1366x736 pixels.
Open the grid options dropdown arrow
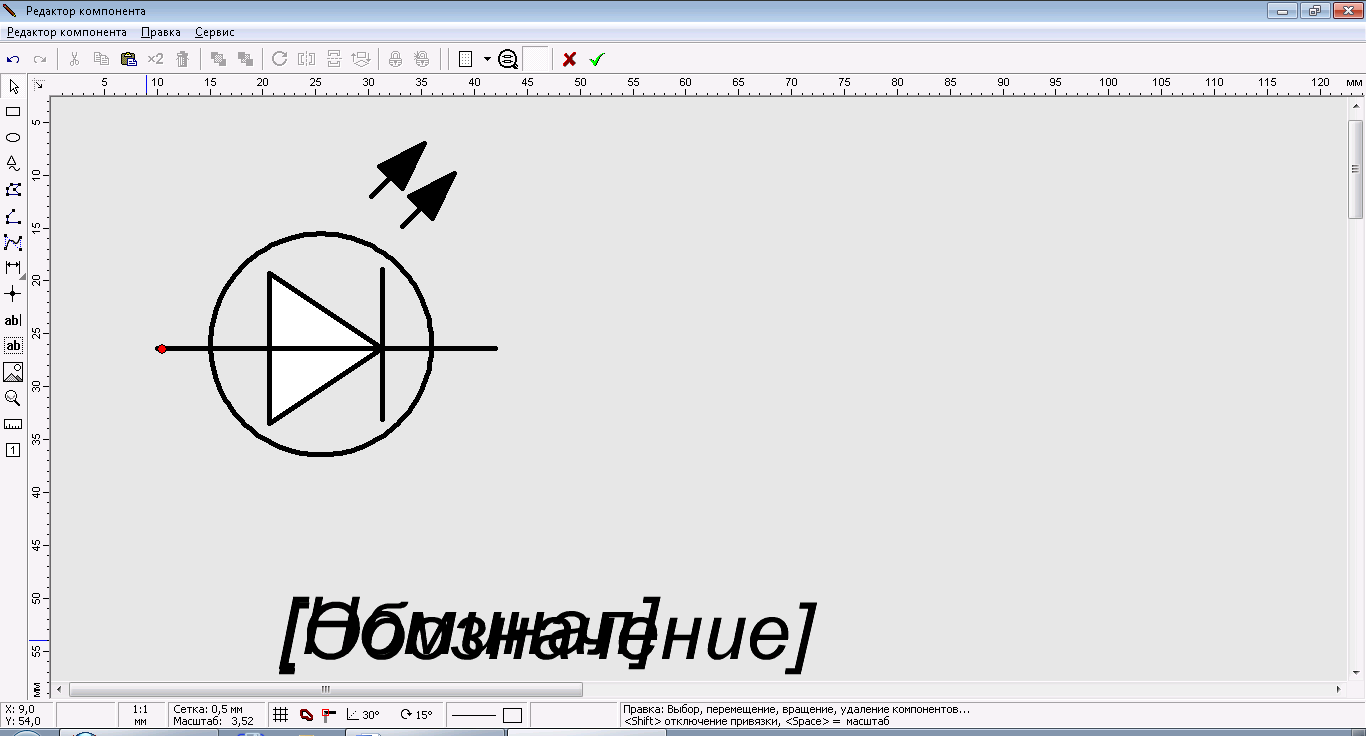pyautogui.click(x=487, y=59)
